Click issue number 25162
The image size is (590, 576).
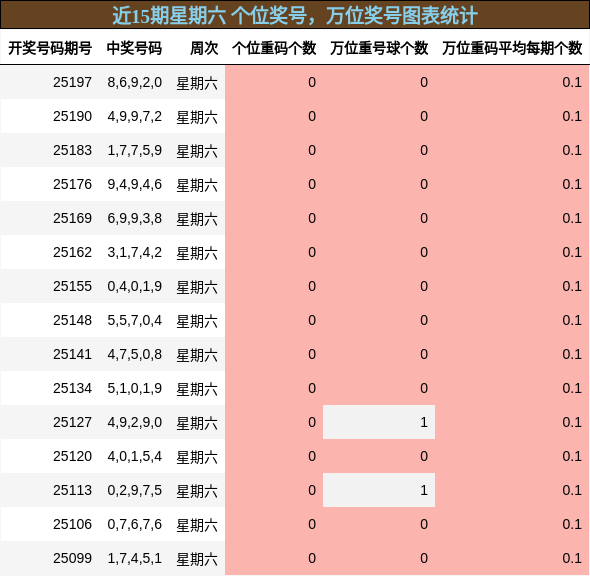click(72, 252)
